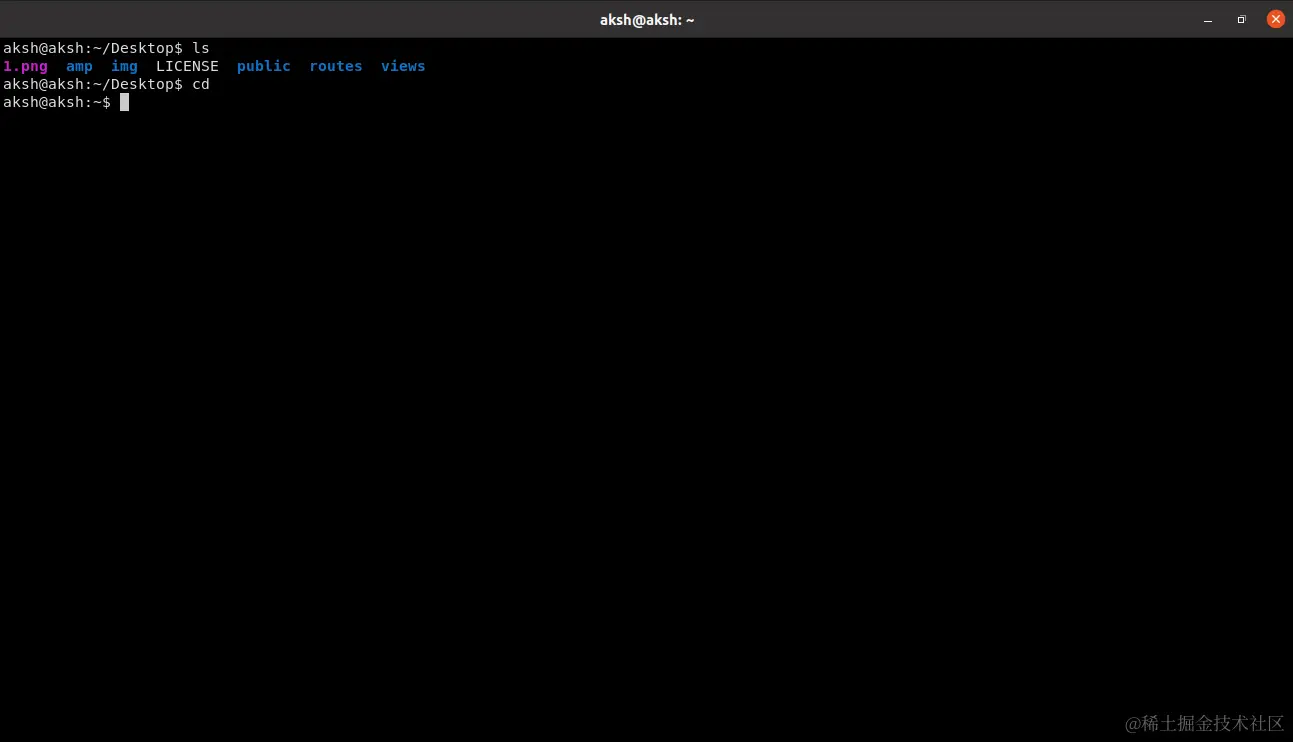Minimize the terminal window
The width and height of the screenshot is (1293, 742).
[x=1209, y=19]
